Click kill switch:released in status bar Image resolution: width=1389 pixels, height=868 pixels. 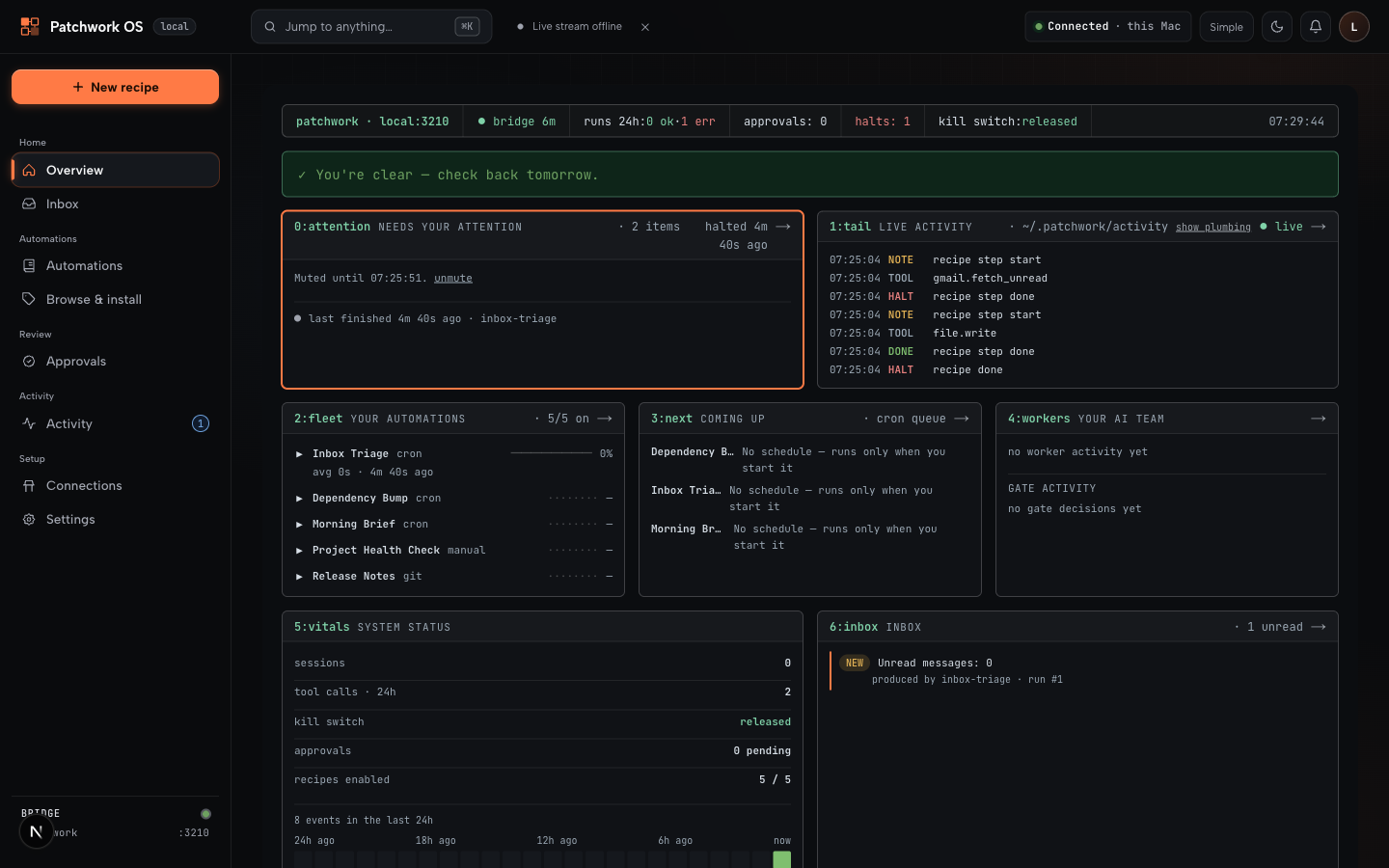[1008, 122]
